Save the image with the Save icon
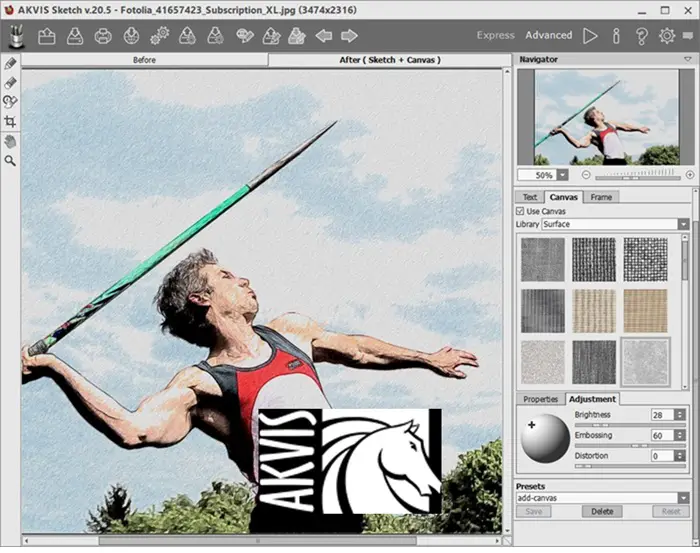 [x=75, y=36]
